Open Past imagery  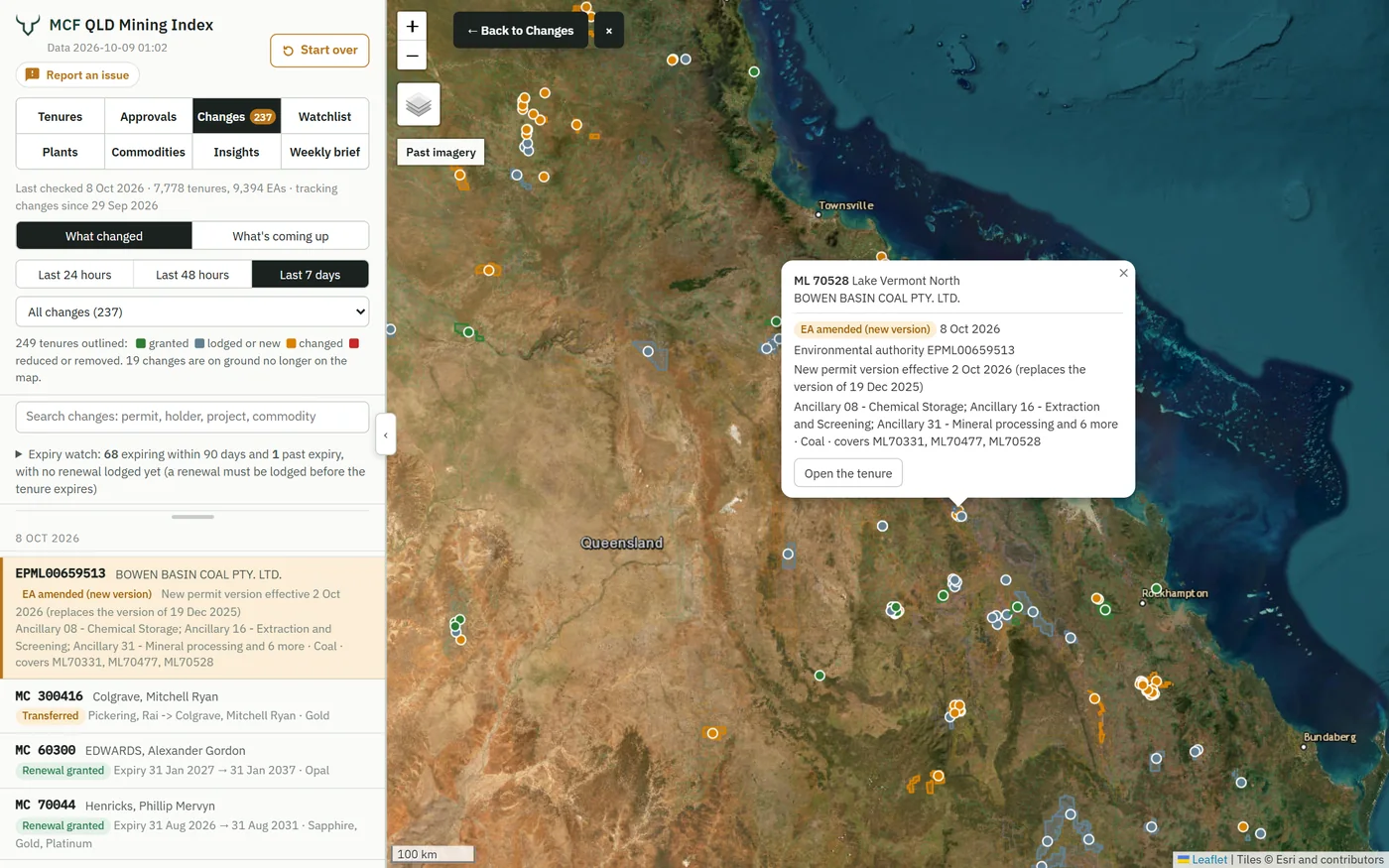pos(441,152)
